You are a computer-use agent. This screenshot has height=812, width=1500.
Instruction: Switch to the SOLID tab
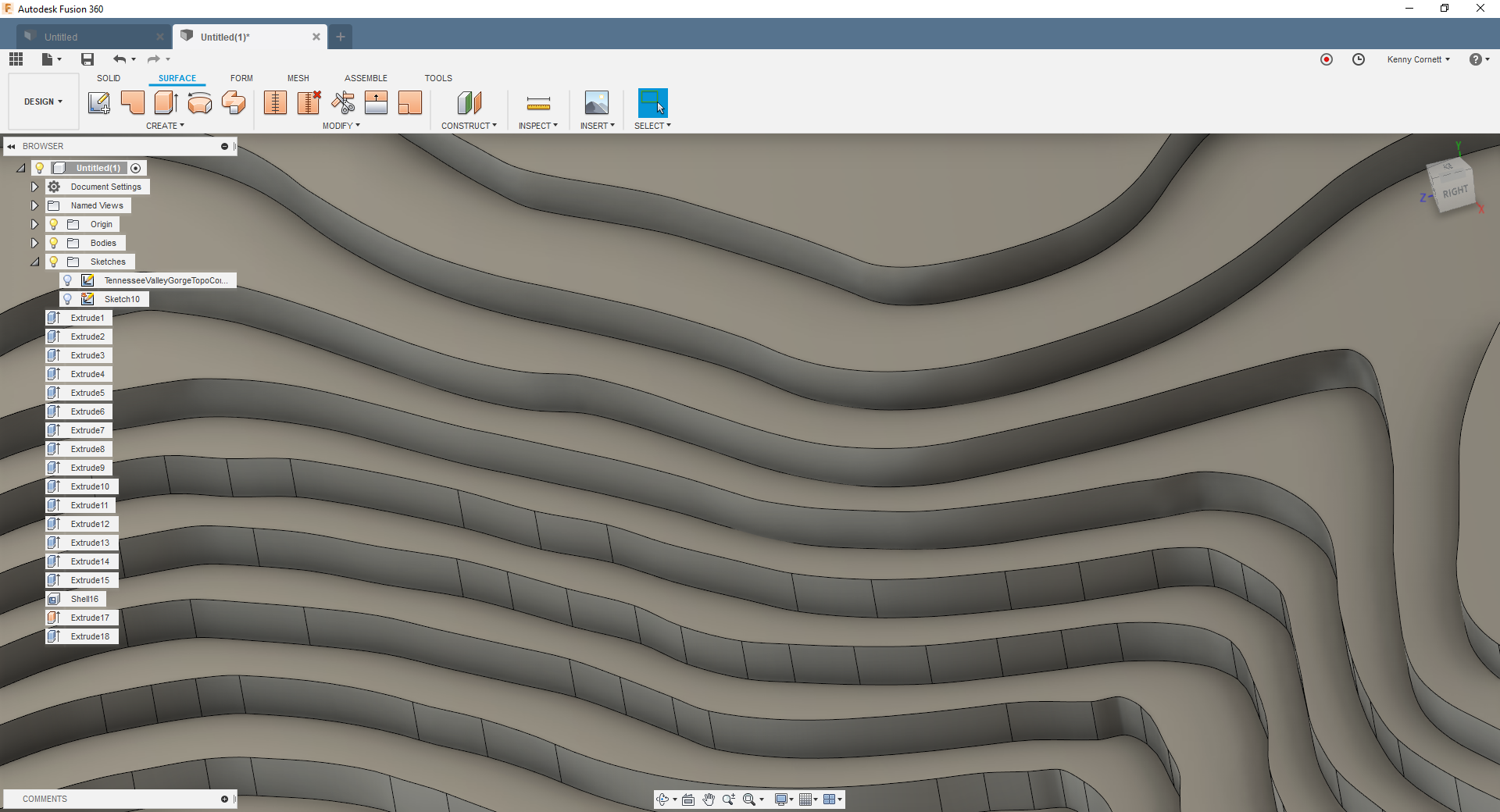[x=109, y=78]
